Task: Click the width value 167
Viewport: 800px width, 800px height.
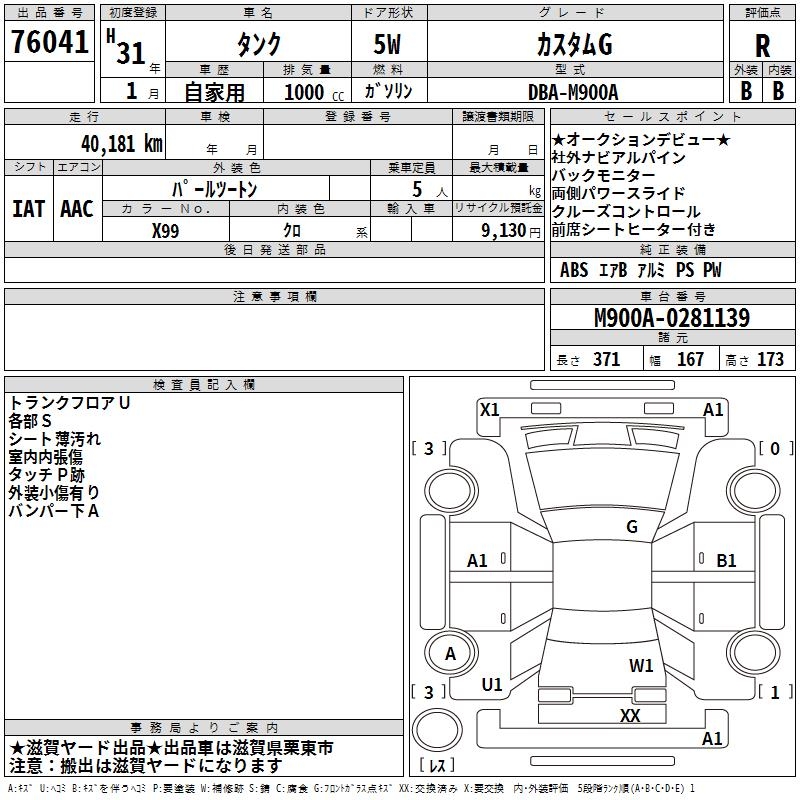Action: pos(690,359)
